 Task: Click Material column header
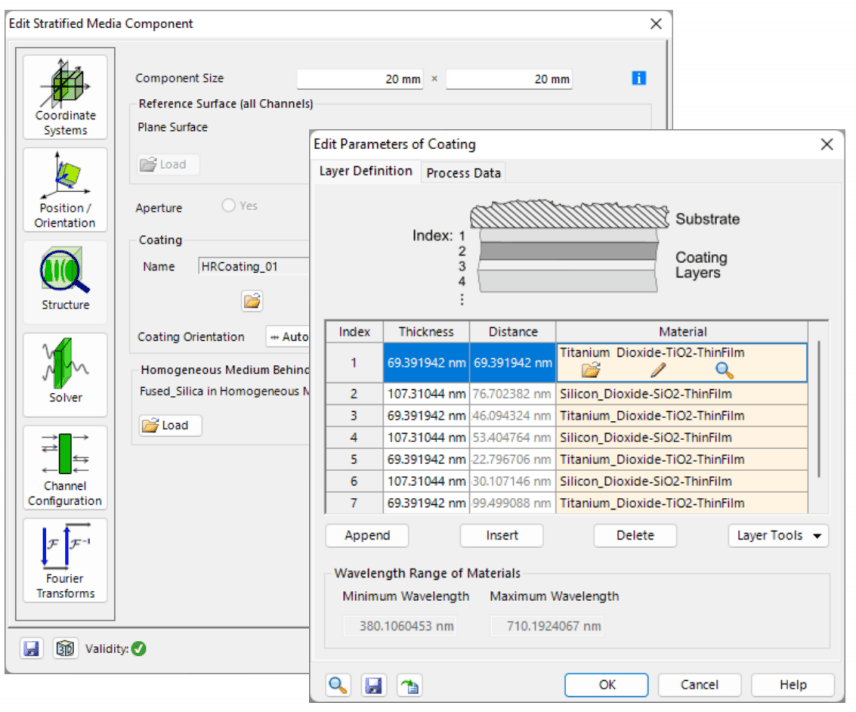click(x=682, y=331)
